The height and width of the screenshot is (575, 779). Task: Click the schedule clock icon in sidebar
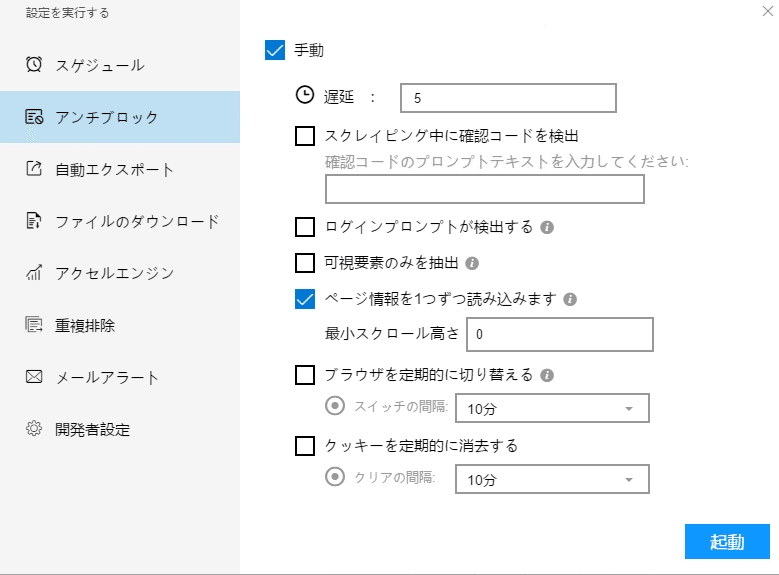(34, 65)
